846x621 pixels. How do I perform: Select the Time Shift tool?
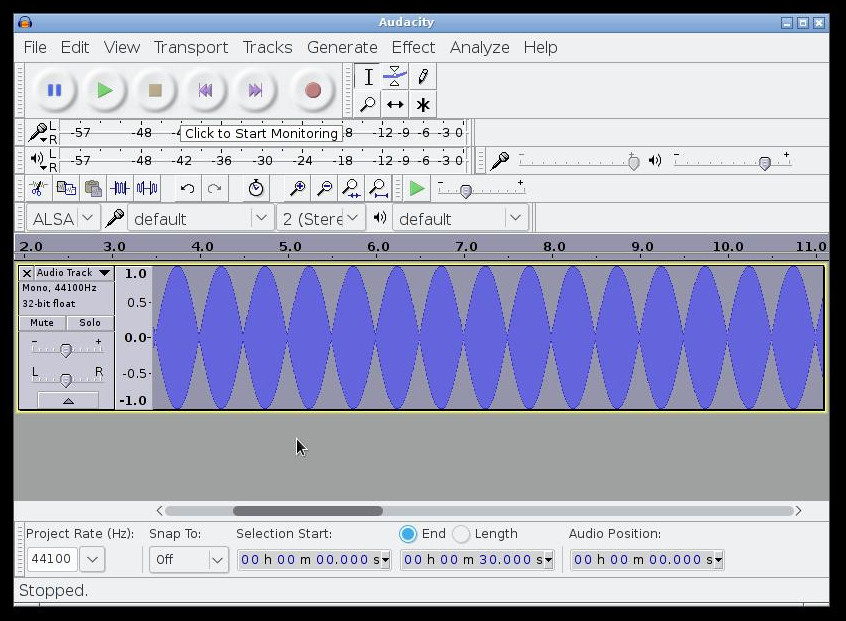(x=395, y=104)
